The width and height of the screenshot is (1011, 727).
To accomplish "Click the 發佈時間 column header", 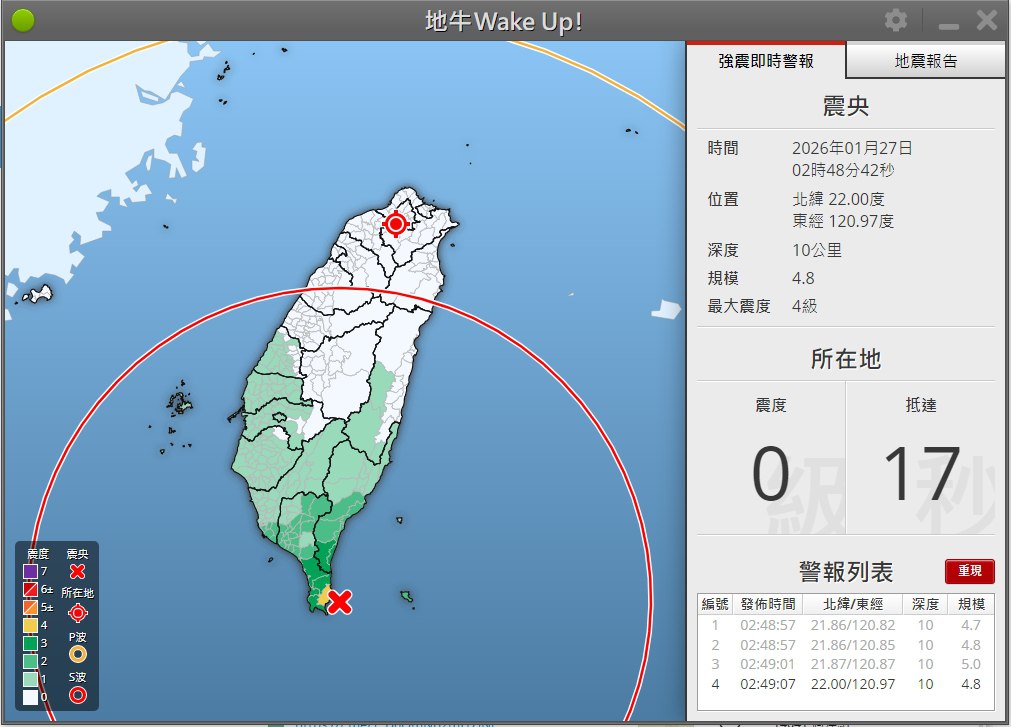I will [x=768, y=604].
